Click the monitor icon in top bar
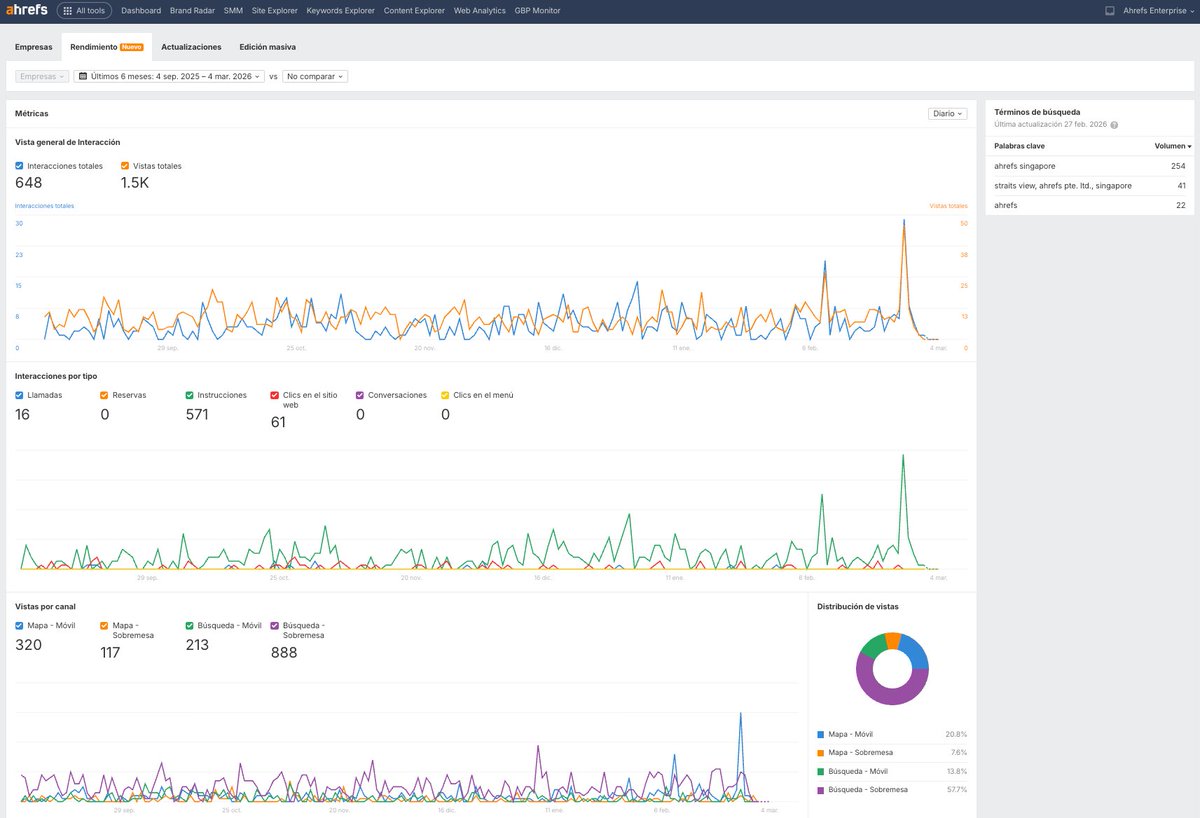 point(1110,11)
